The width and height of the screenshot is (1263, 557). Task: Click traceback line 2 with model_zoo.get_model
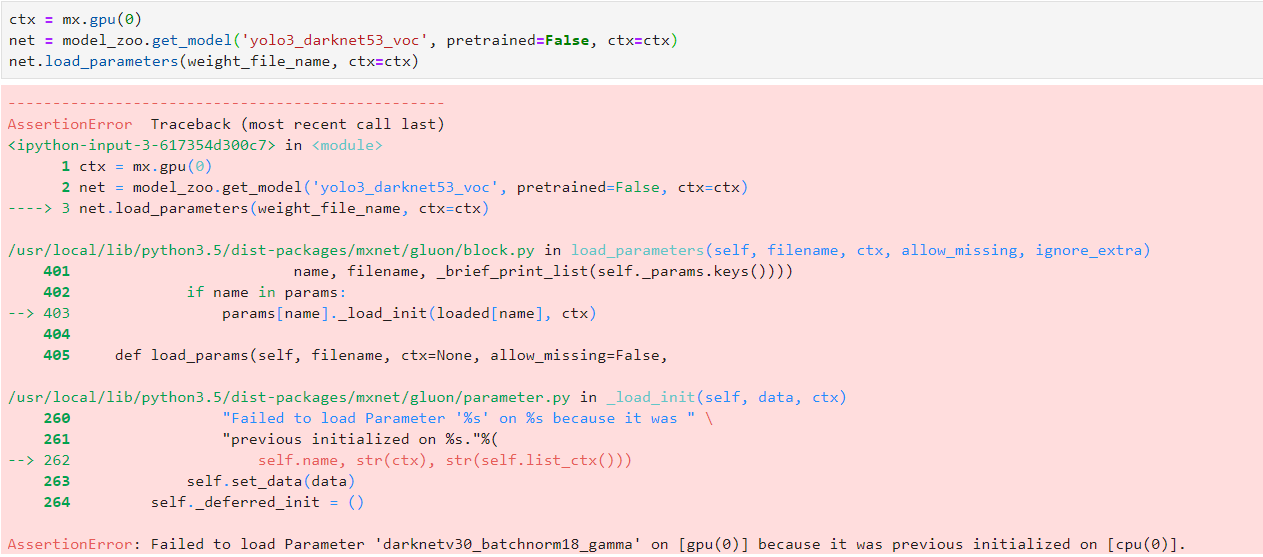tap(404, 187)
